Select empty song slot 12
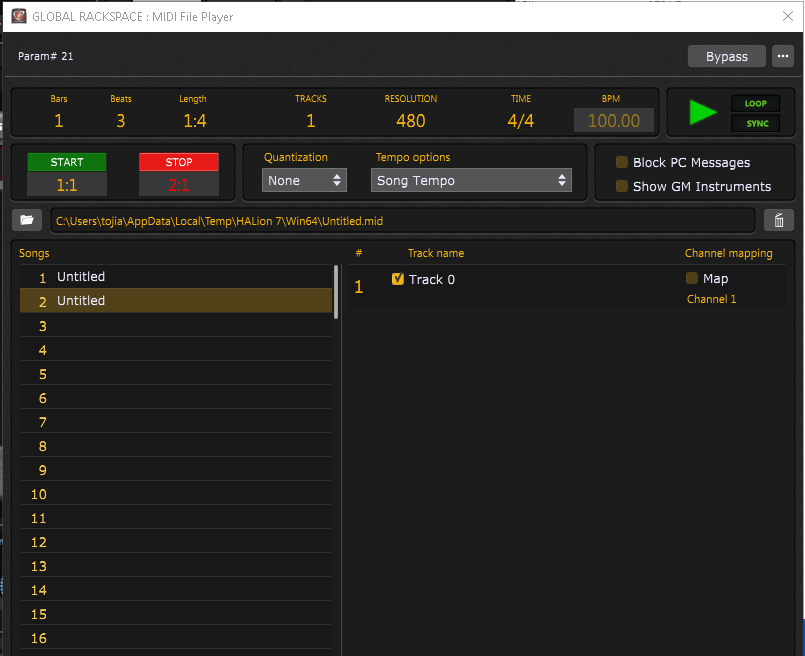The height and width of the screenshot is (656, 805). point(176,542)
